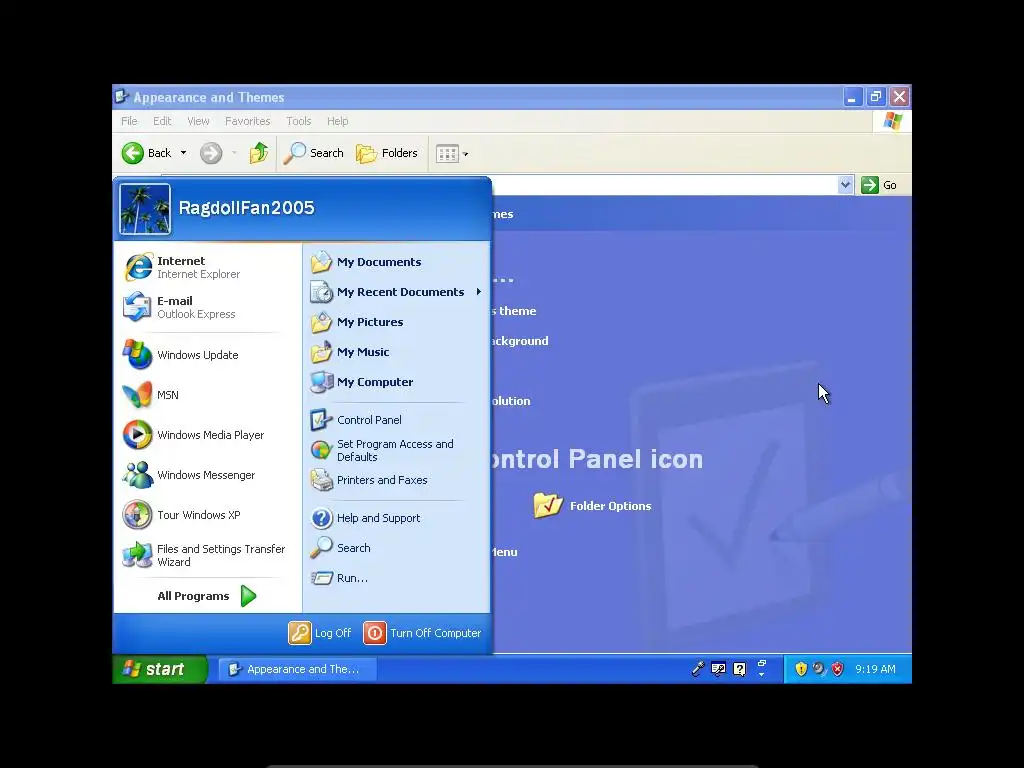Click the start button
The height and width of the screenshot is (768, 1024).
[x=160, y=669]
